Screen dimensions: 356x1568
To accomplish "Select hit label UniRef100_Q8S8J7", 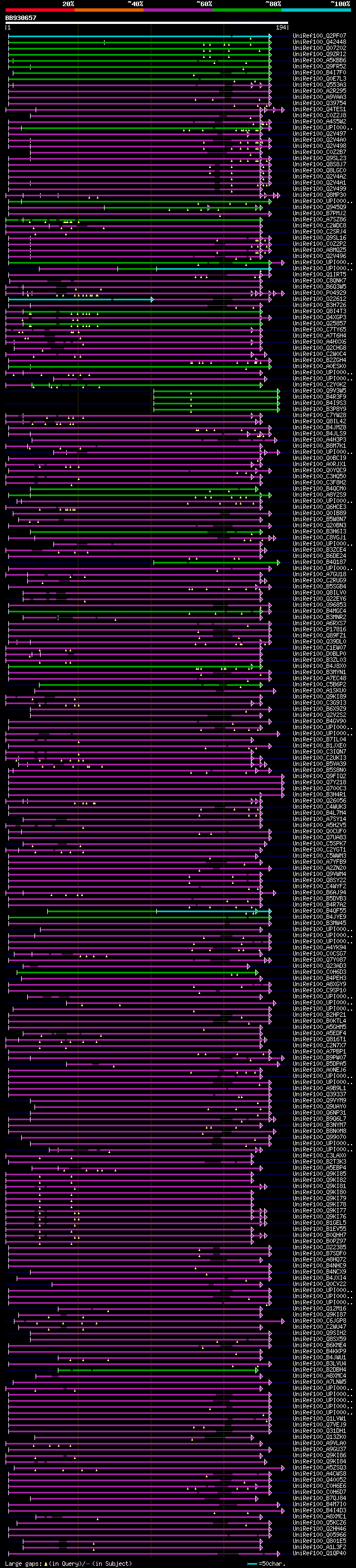I will click(x=319, y=164).
